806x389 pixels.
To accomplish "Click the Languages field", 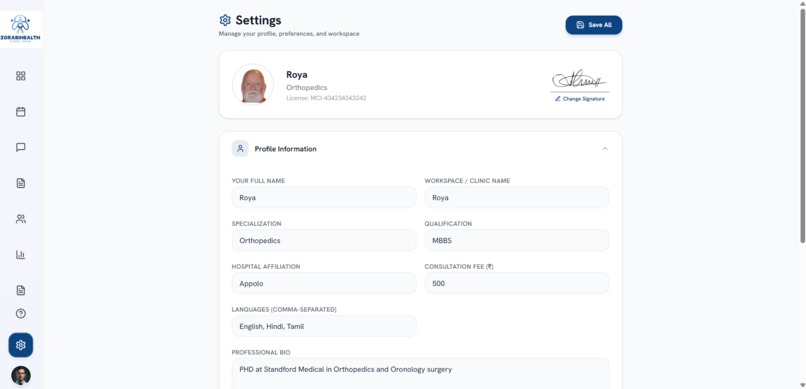I will pyautogui.click(x=324, y=326).
